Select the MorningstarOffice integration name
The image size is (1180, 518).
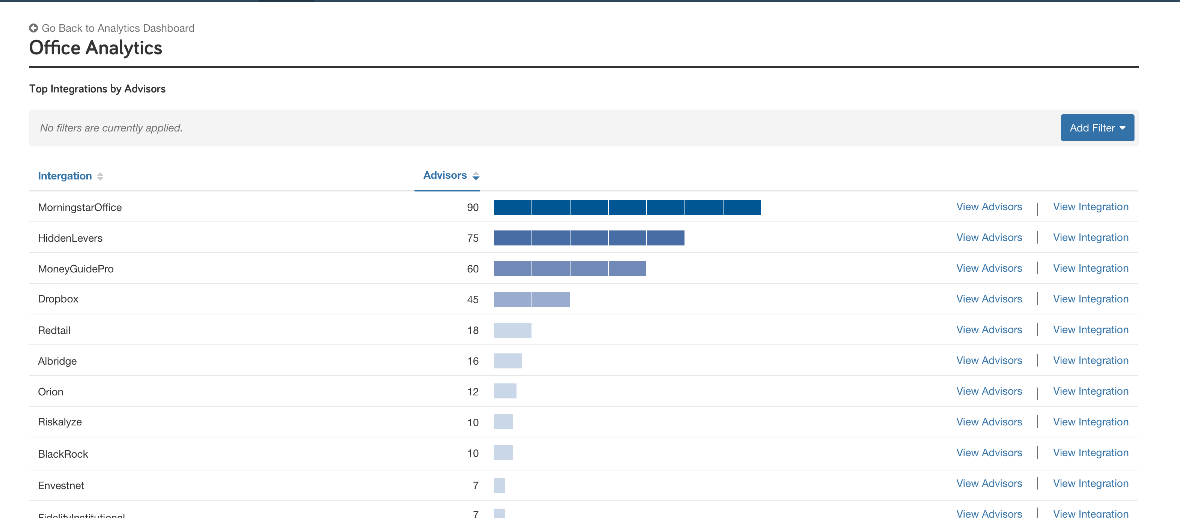click(80, 207)
